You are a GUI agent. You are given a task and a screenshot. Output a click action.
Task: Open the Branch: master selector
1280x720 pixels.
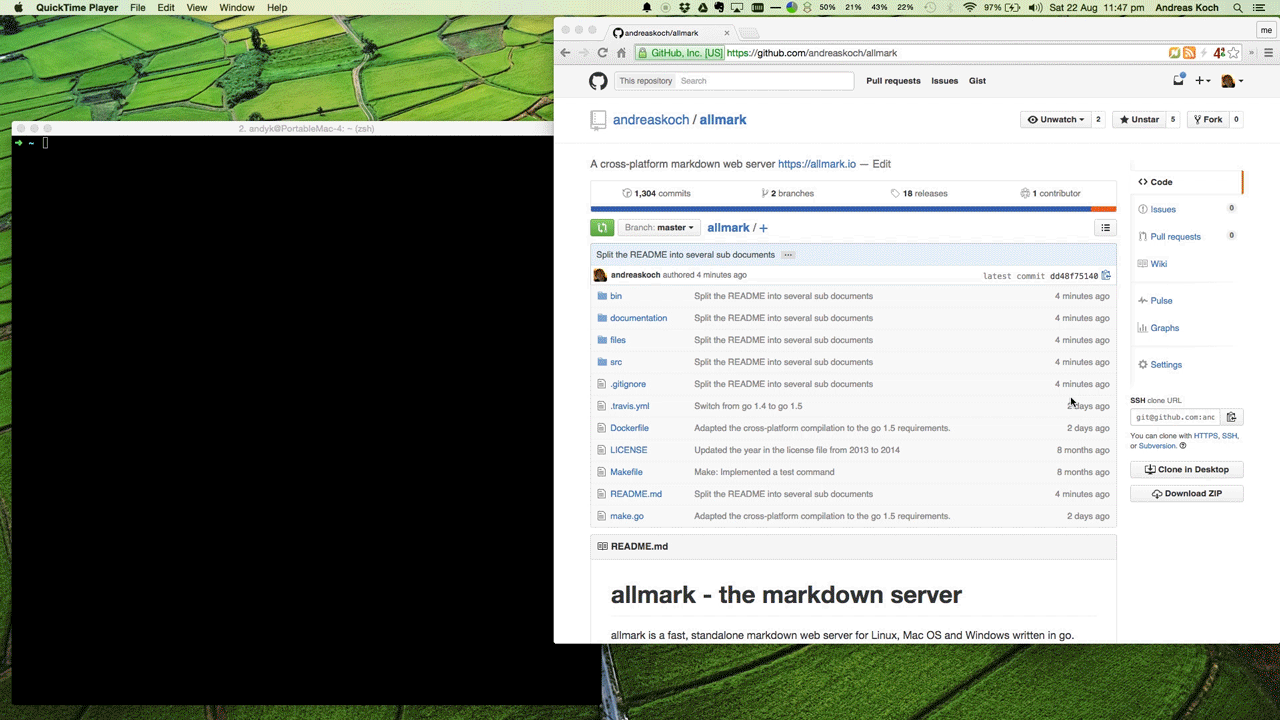click(x=659, y=228)
